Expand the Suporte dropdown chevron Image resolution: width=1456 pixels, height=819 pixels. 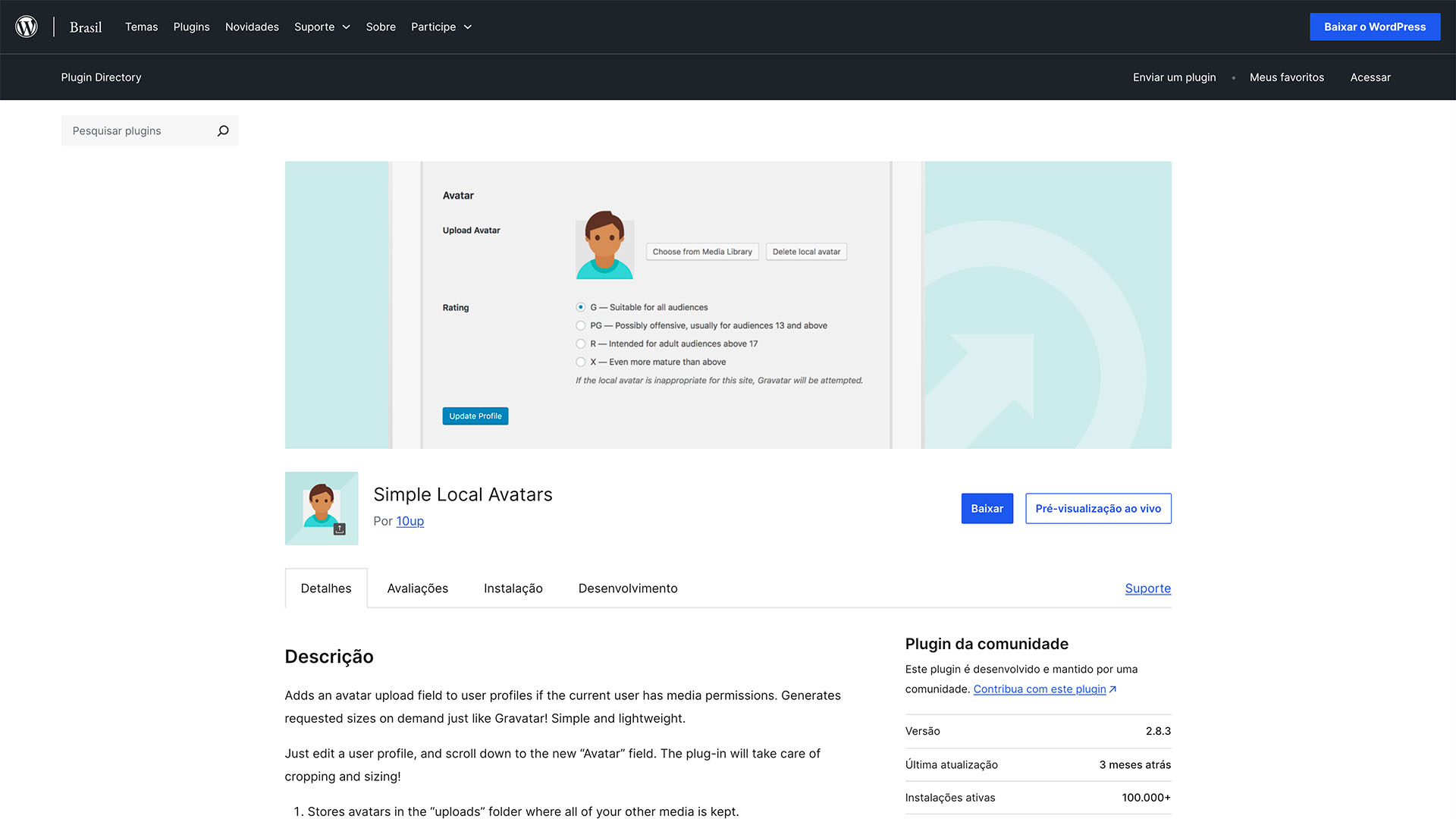coord(346,27)
